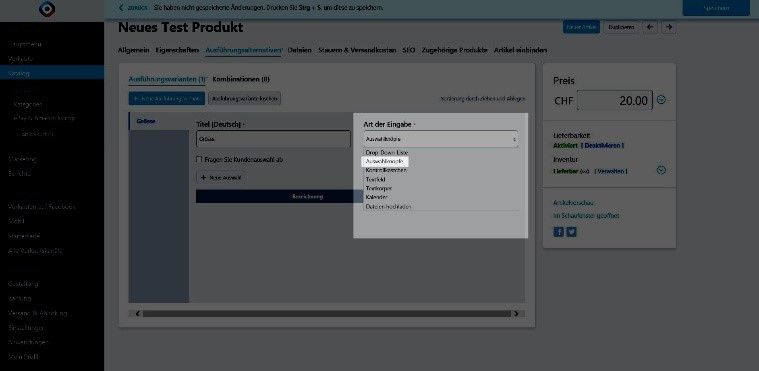Screen dimensions: 759x371
Task: Click 'Ausführungsvariante löschen' button
Action: pyautogui.click(x=244, y=98)
